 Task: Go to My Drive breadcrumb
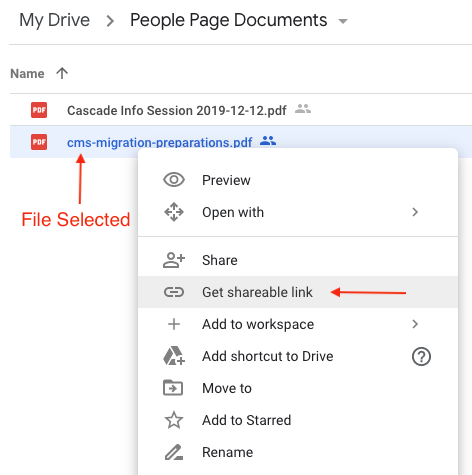[55, 21]
